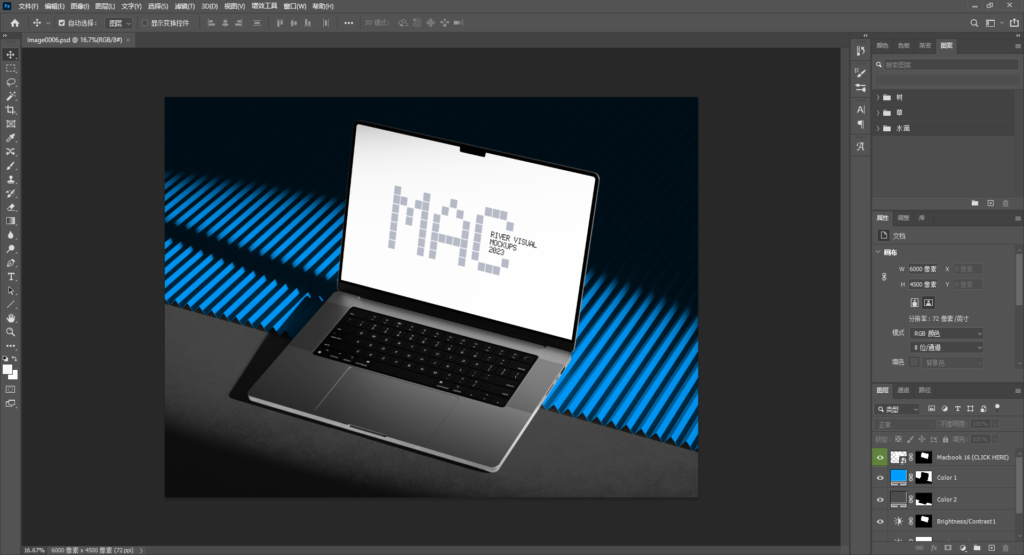Open the 图像(I) menu

[x=80, y=6]
